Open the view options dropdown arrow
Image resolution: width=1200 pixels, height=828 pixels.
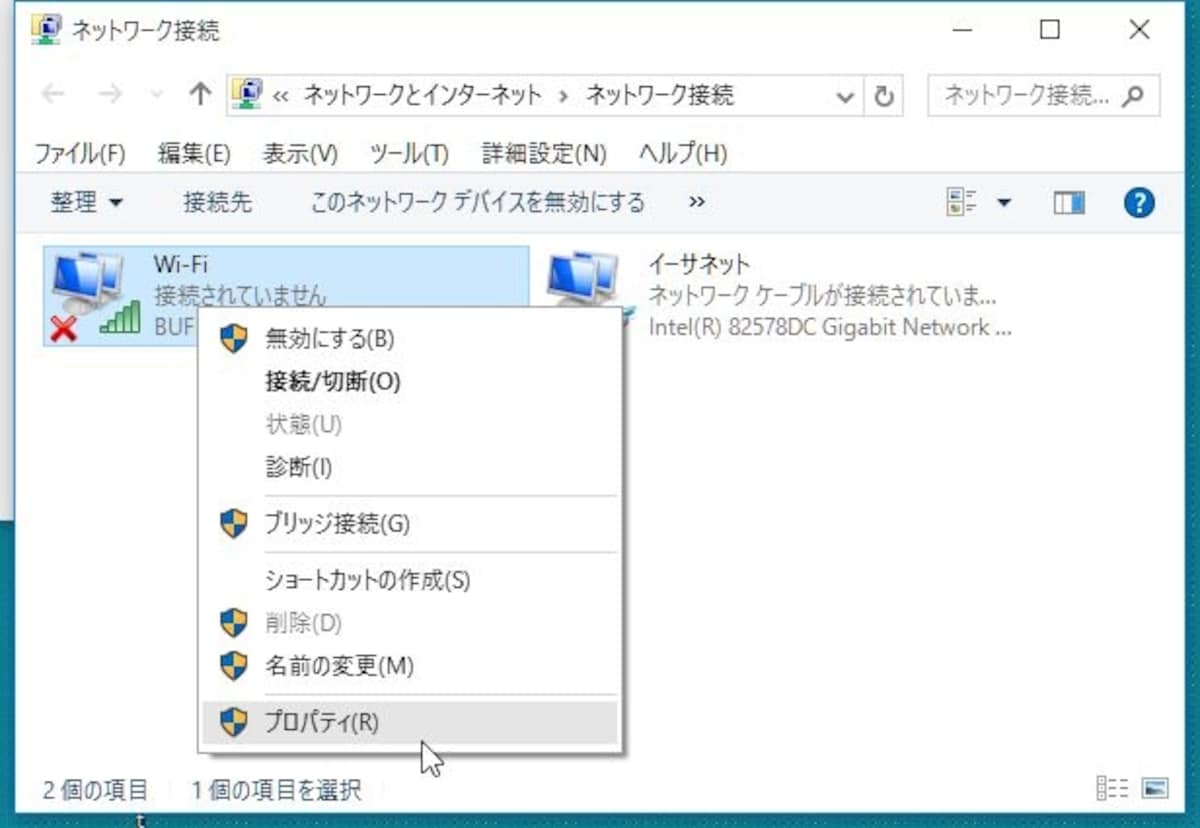tap(1004, 203)
